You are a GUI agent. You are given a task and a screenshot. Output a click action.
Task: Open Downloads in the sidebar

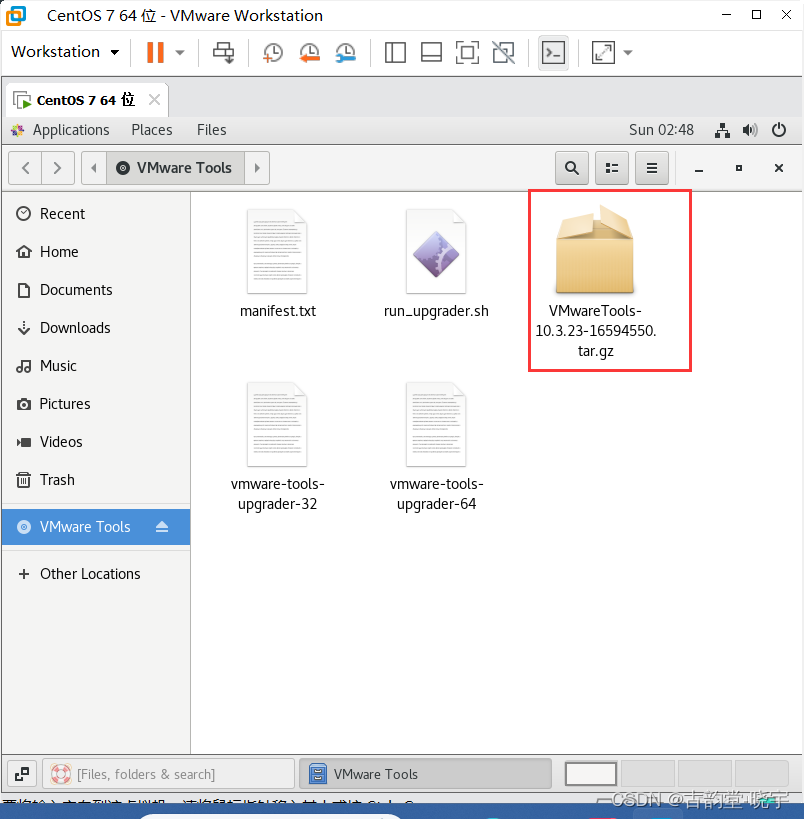(96, 328)
